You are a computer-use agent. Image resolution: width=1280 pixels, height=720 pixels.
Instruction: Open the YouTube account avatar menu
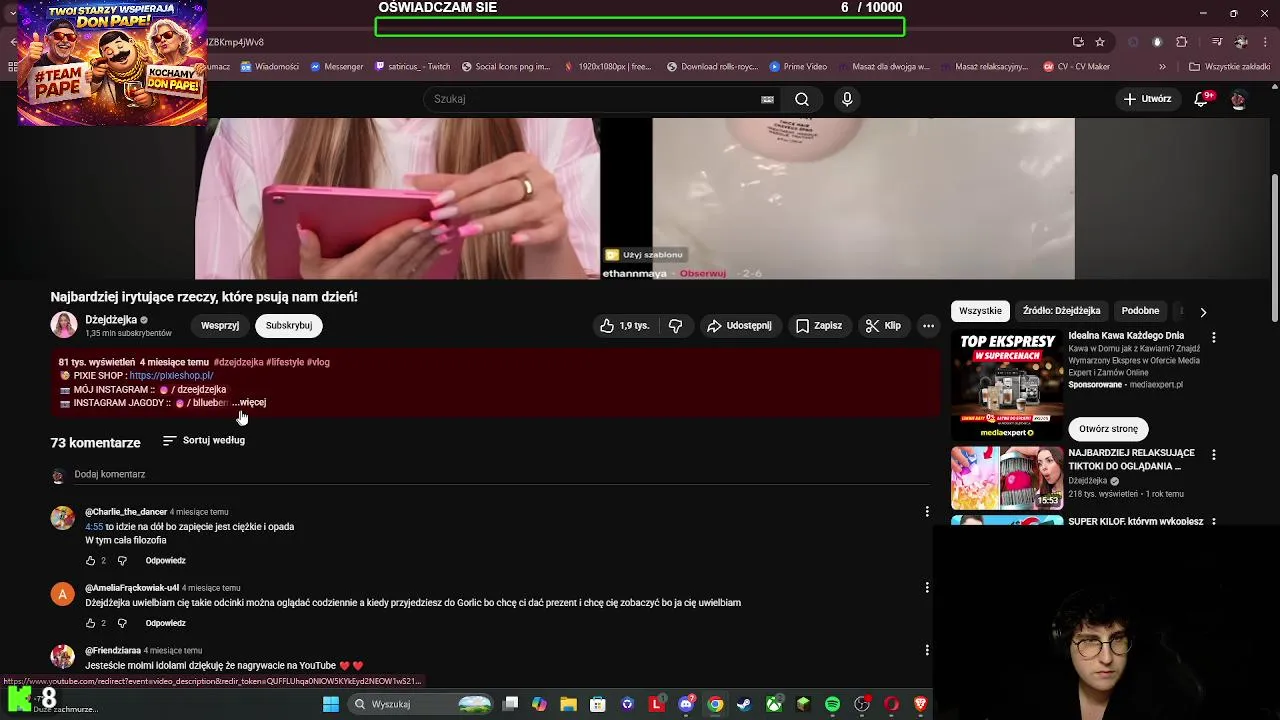click(1238, 99)
